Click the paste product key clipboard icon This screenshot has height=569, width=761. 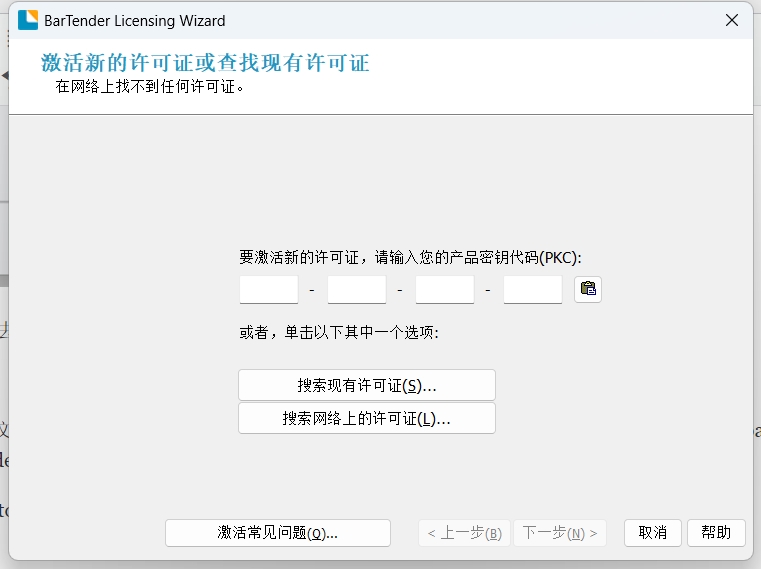pyautogui.click(x=588, y=289)
